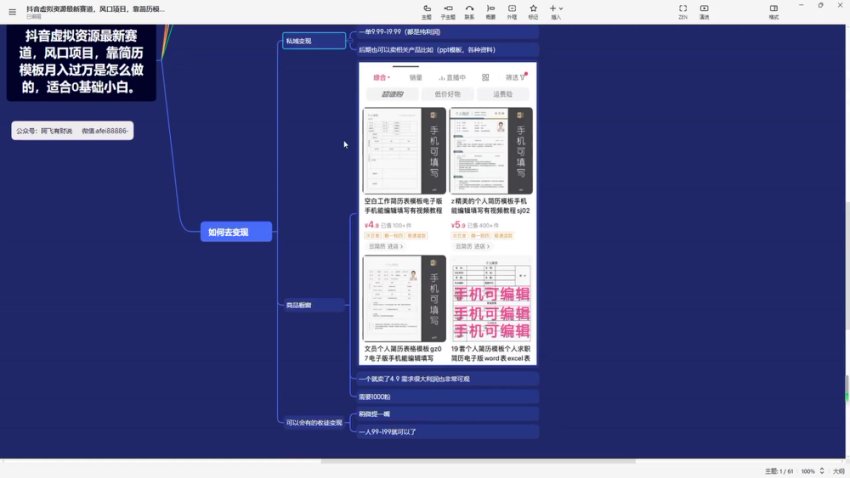The width and height of the screenshot is (850, 478).
Task: Add a subtopic with the 子主题 icon
Action: pyautogui.click(x=448, y=10)
